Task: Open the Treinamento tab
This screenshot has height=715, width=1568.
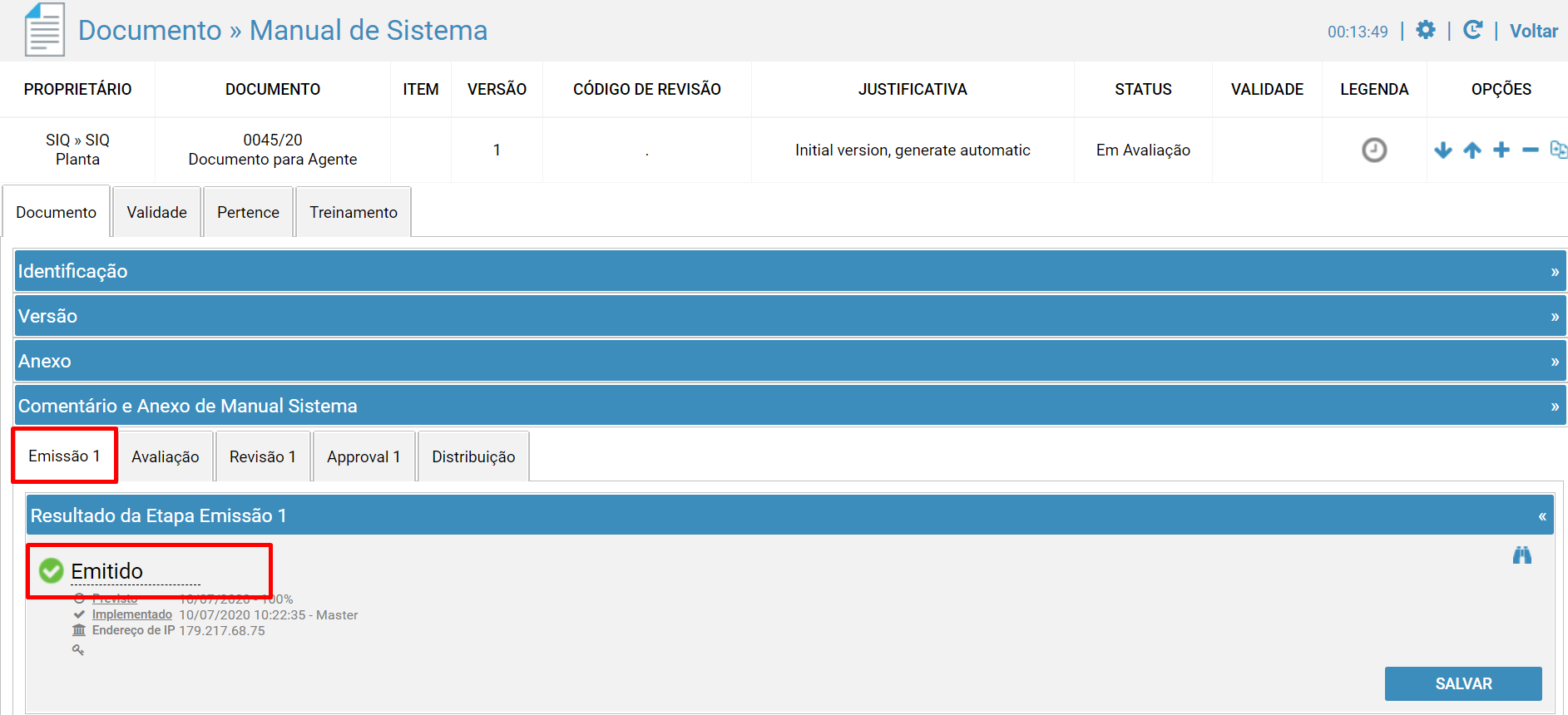Action: pos(354,212)
